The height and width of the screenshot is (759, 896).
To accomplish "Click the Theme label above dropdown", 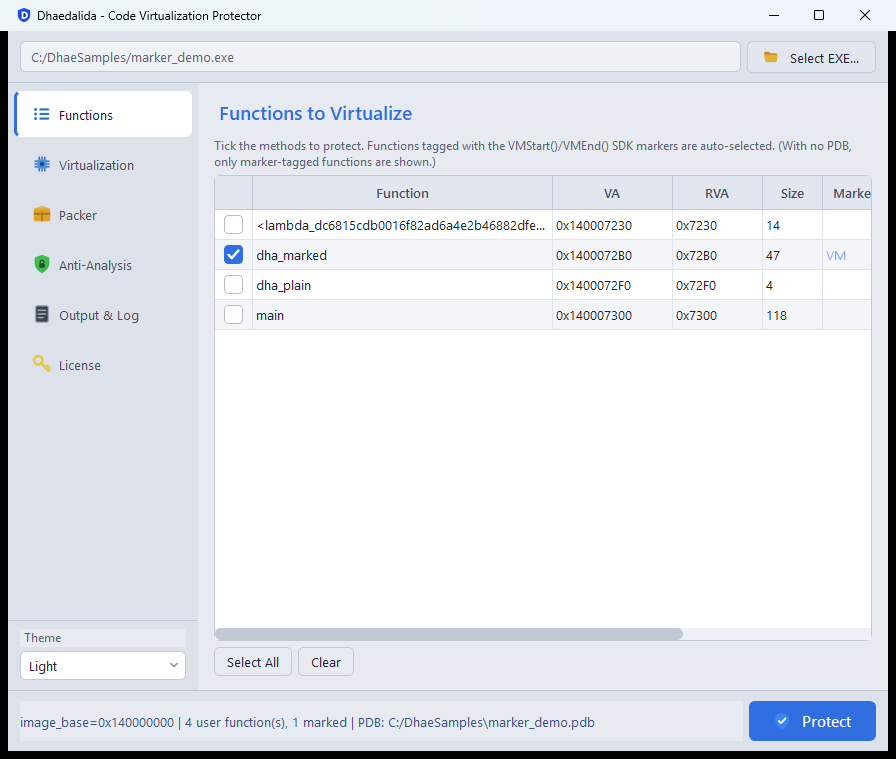I will click(x=43, y=637).
